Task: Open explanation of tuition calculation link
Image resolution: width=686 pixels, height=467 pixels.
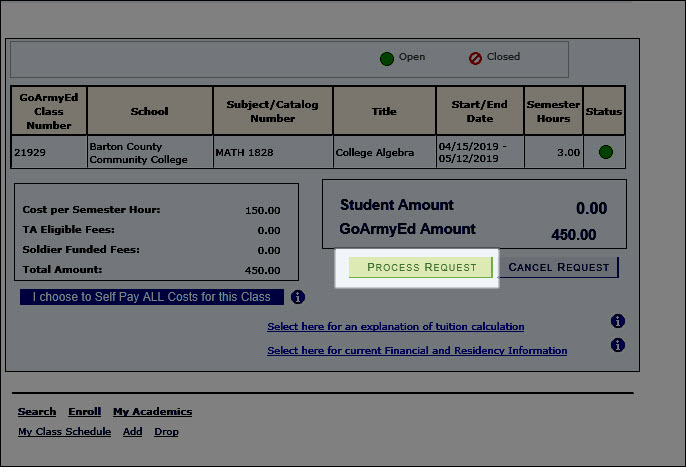Action: 396,327
